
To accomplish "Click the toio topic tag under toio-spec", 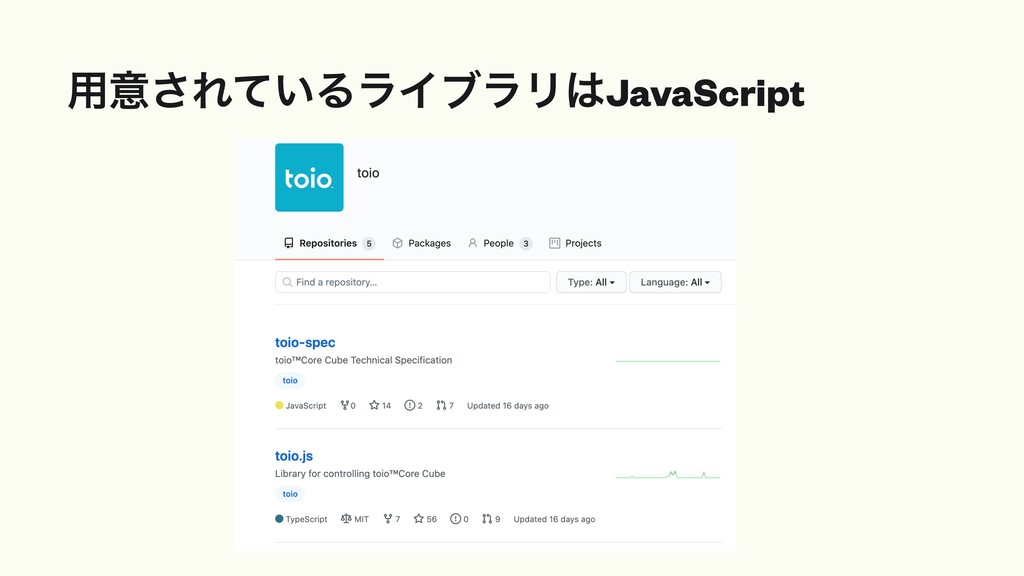I will coord(290,380).
